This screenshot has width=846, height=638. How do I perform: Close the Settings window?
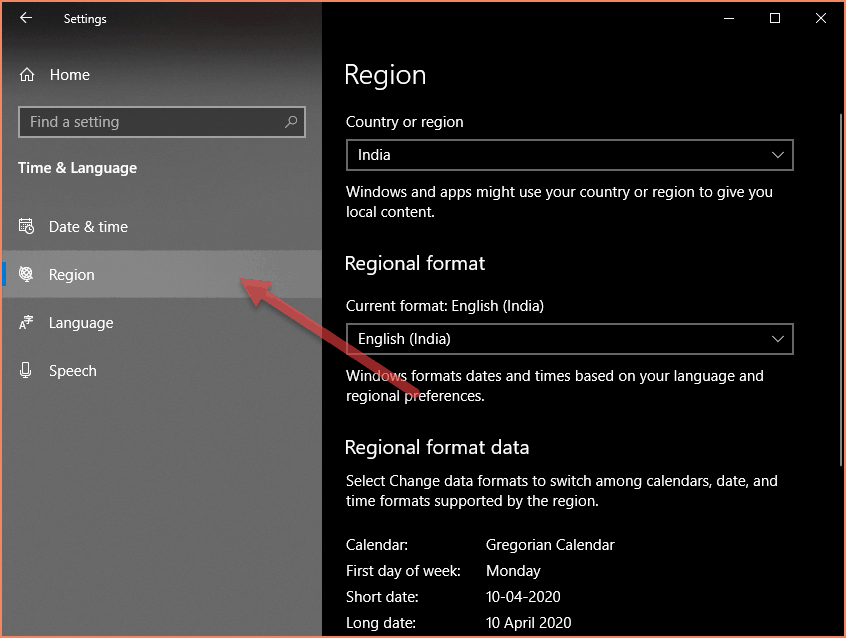[x=820, y=18]
